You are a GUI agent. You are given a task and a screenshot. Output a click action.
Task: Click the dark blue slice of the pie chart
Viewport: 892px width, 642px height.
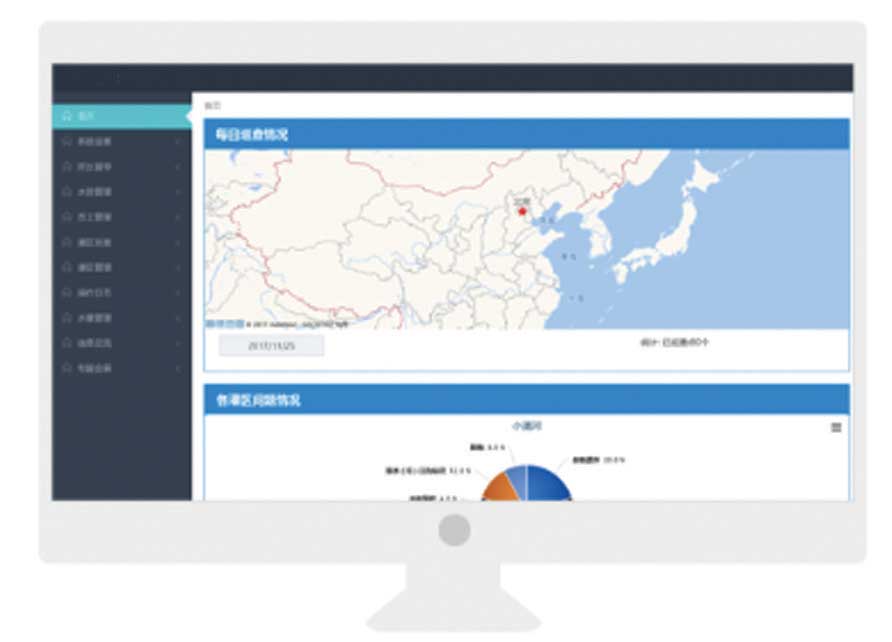click(x=550, y=484)
